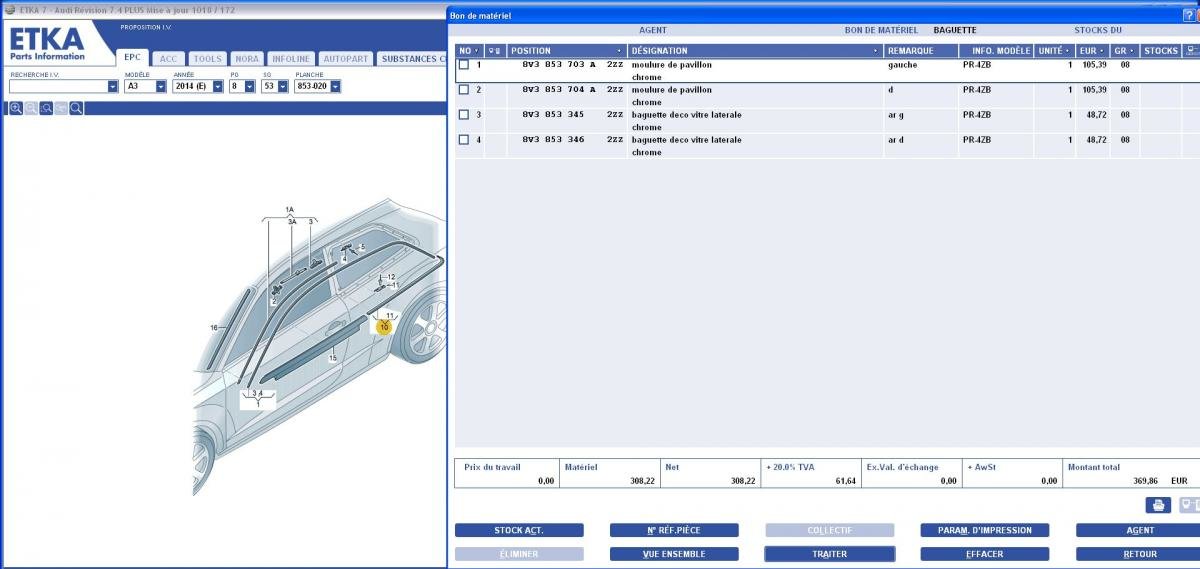Sort by the EUR column header
1200x569 pixels.
coord(1091,51)
